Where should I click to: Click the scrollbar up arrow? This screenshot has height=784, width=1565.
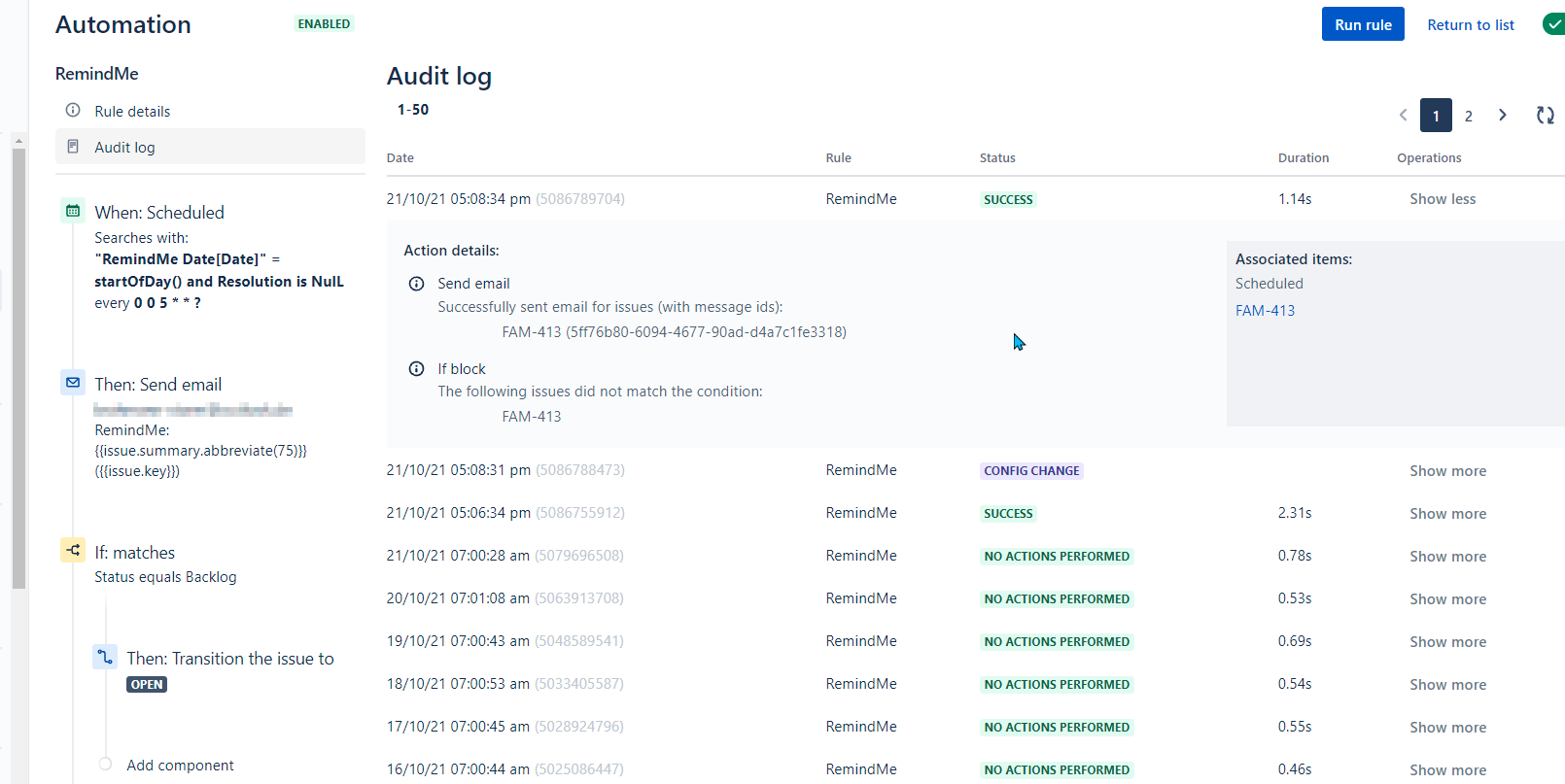[18, 141]
